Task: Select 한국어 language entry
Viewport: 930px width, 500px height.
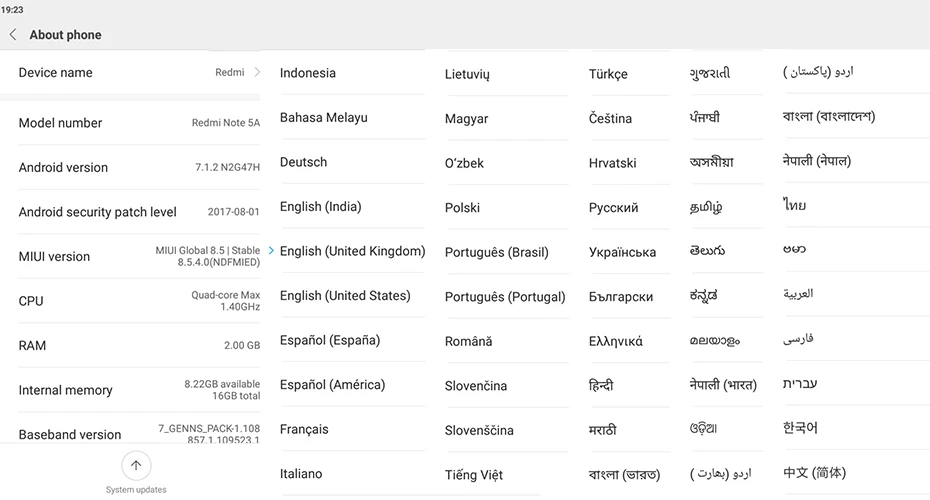Action: [x=800, y=428]
